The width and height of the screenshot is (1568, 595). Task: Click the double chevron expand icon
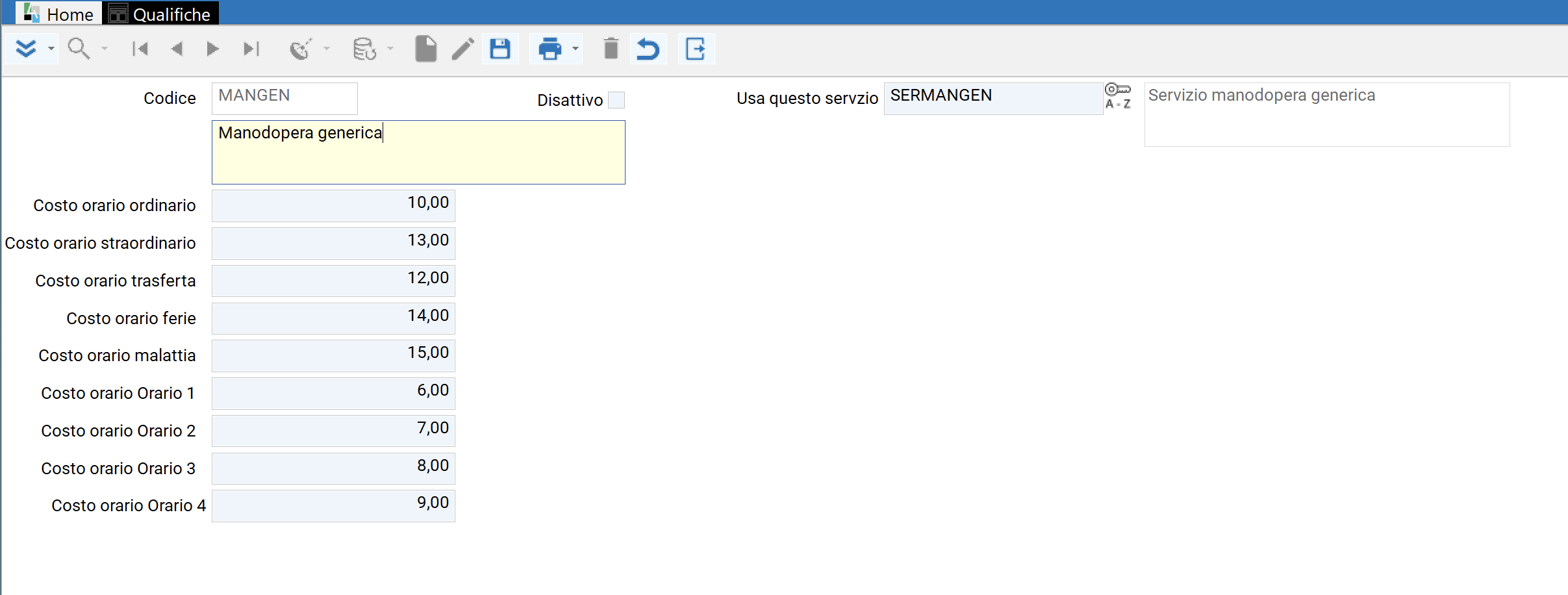(x=26, y=49)
